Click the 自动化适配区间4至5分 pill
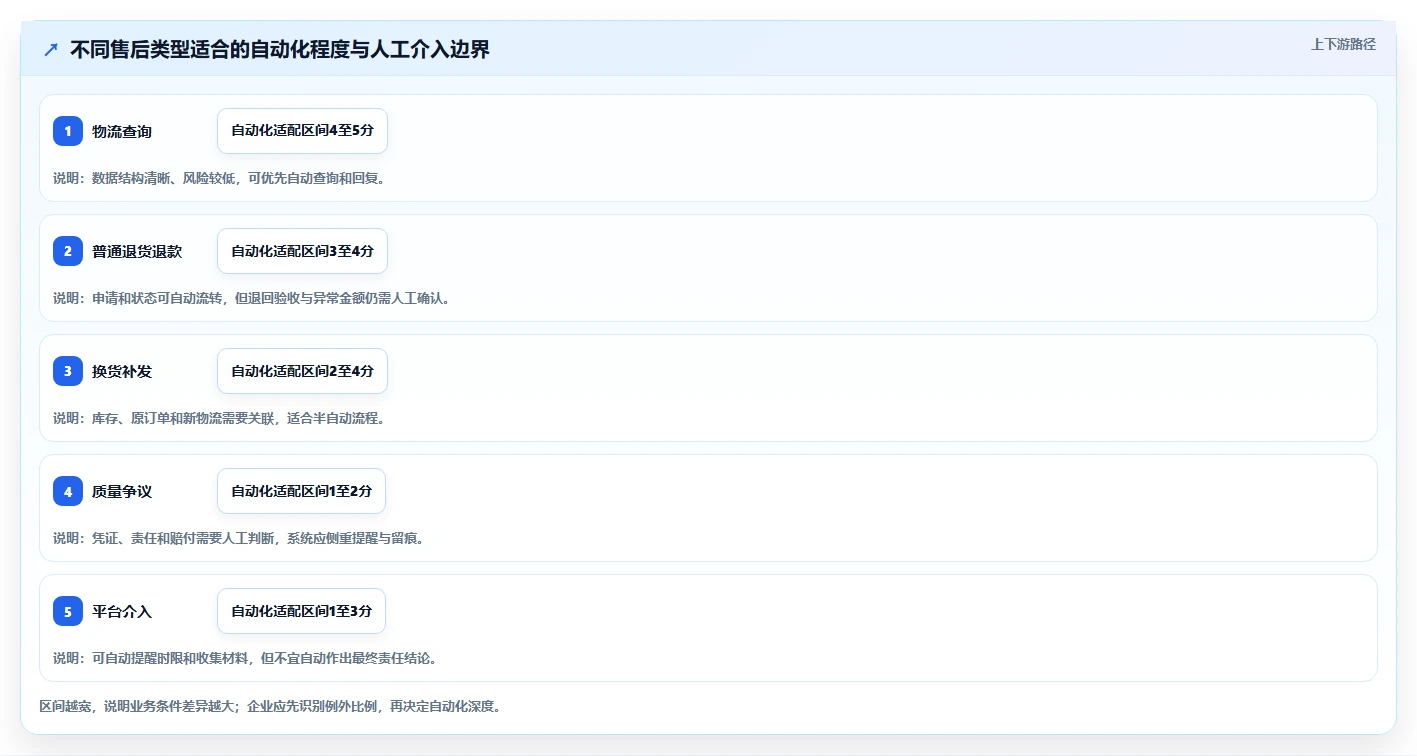Viewport: 1417px width, 756px height. click(x=302, y=131)
